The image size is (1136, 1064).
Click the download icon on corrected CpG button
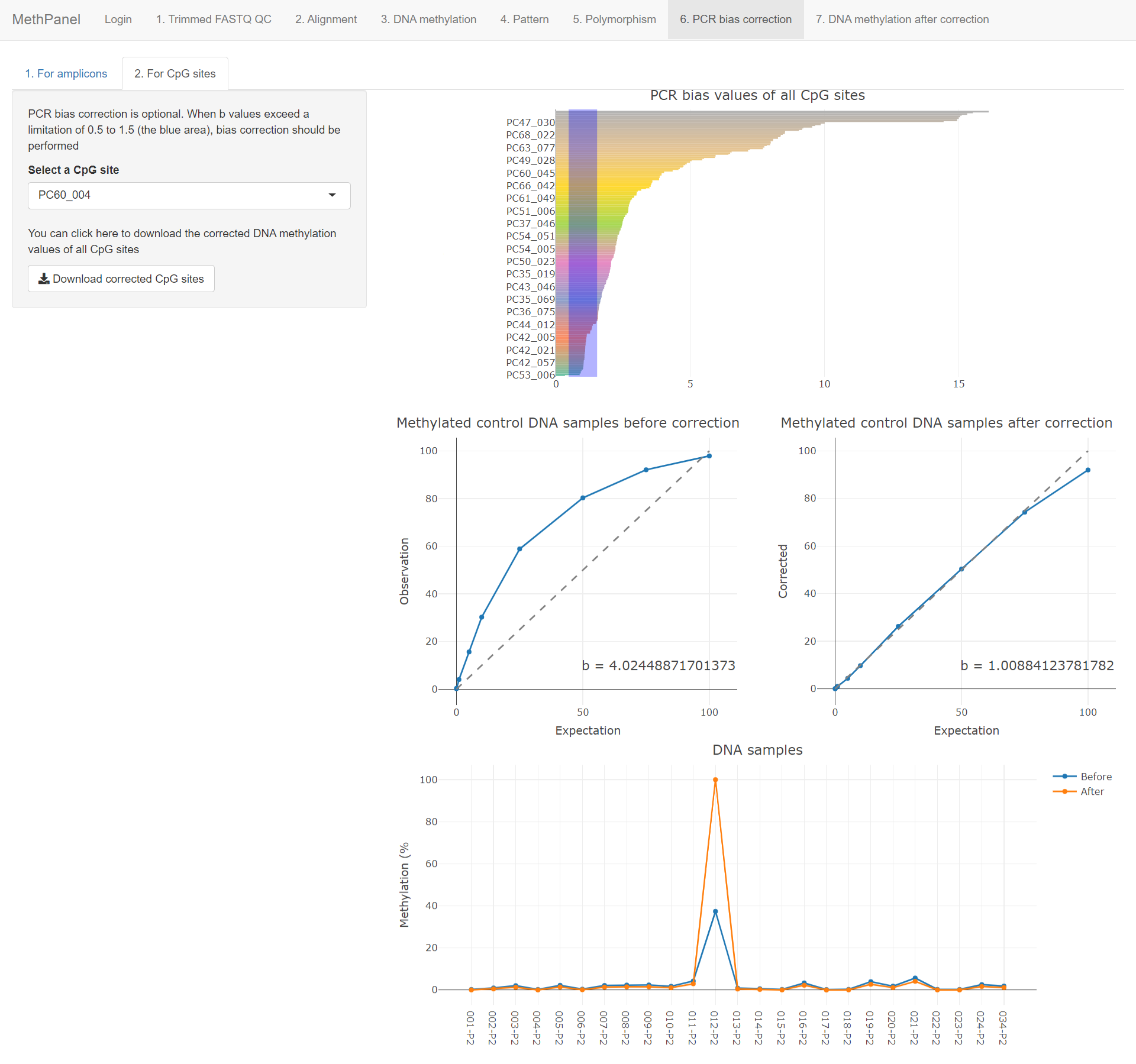click(x=44, y=279)
